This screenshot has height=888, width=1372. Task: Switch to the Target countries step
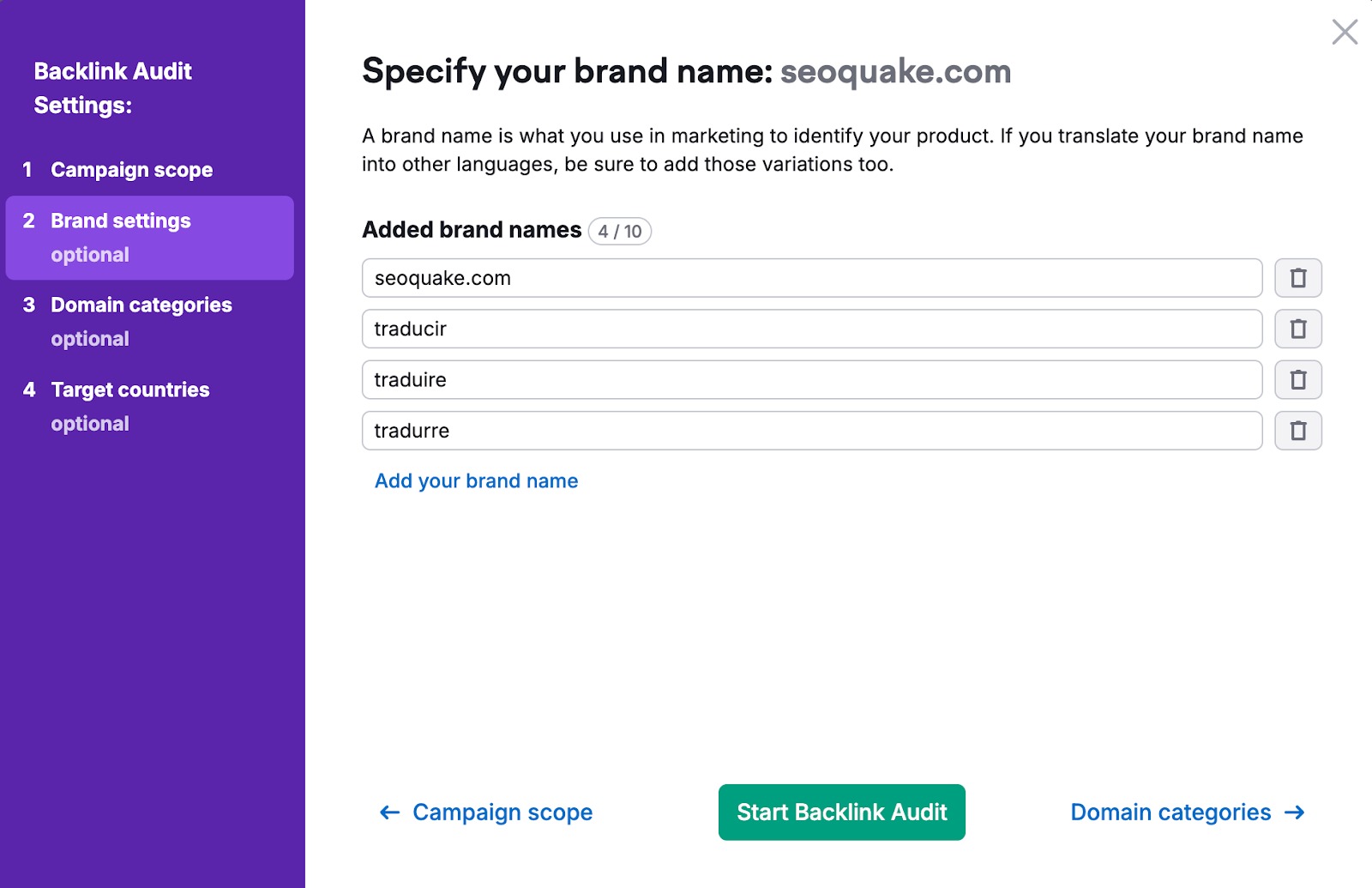click(129, 390)
